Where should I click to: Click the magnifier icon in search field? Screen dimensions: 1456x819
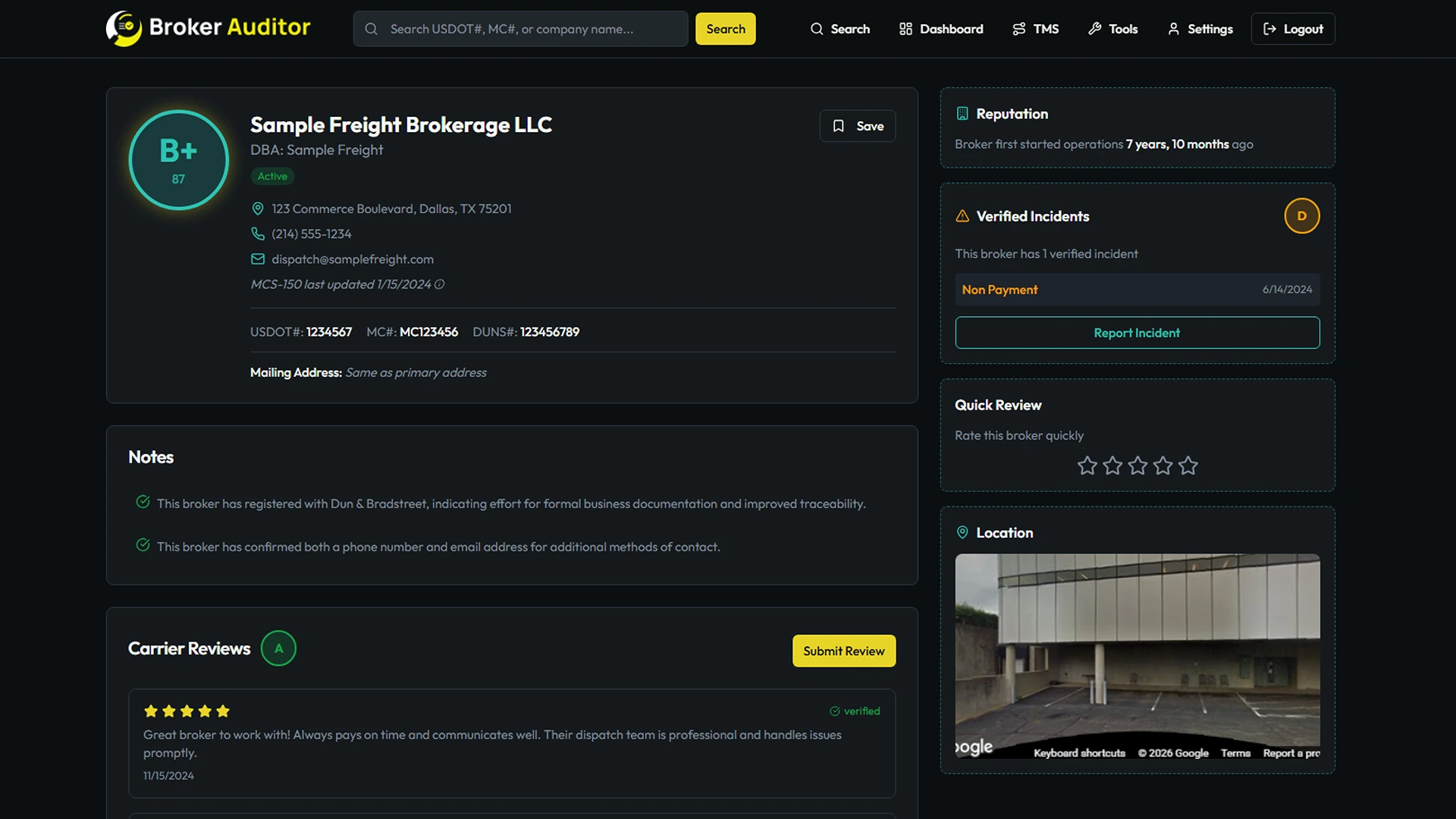point(371,29)
